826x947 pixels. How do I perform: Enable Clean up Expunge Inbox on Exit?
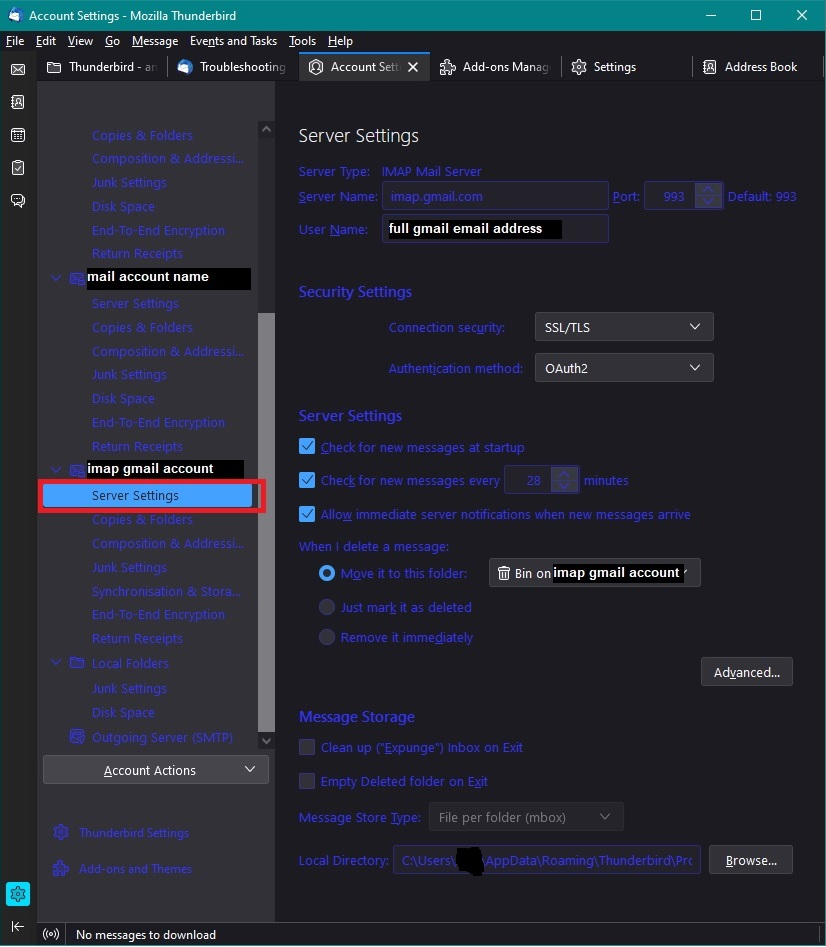pos(307,747)
